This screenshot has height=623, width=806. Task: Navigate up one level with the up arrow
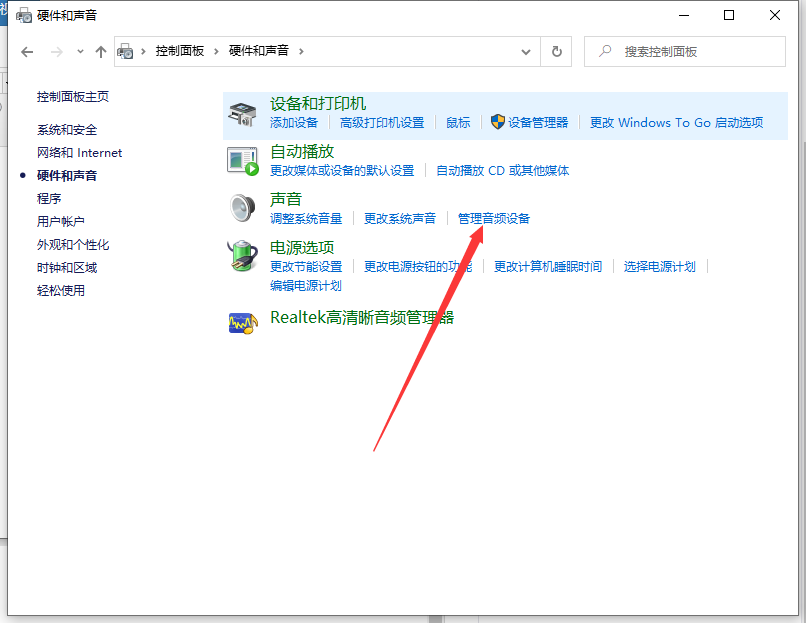pos(100,51)
